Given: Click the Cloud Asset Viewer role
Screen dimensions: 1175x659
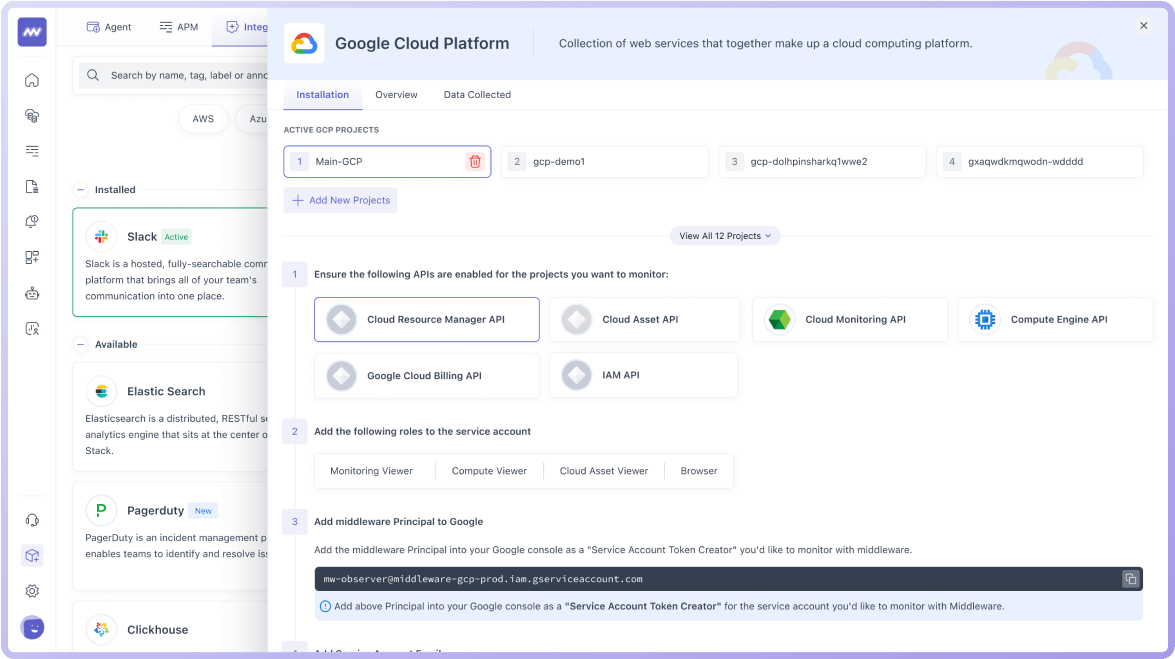Looking at the screenshot, I should point(604,471).
